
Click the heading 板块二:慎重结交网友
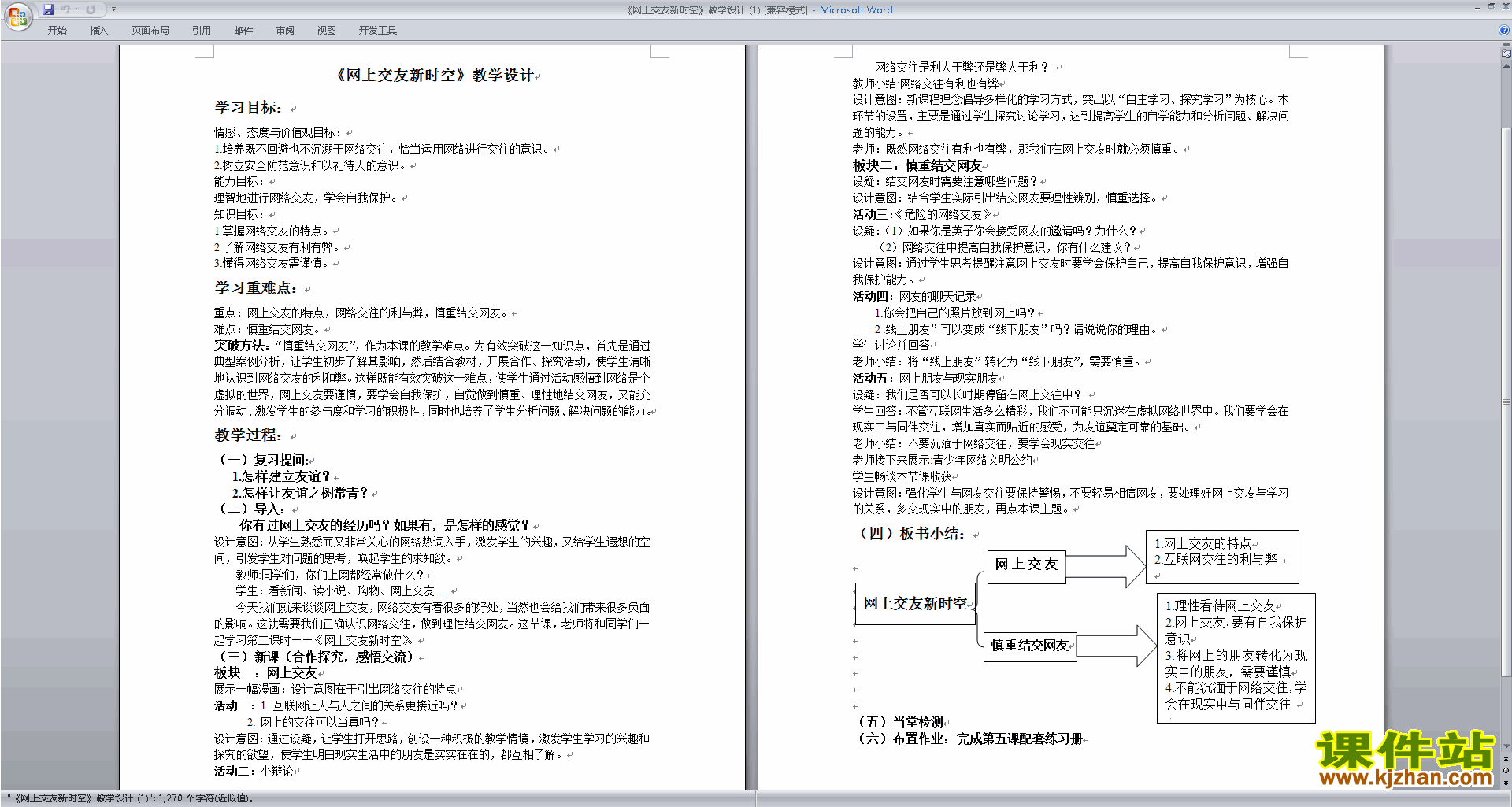point(917,165)
